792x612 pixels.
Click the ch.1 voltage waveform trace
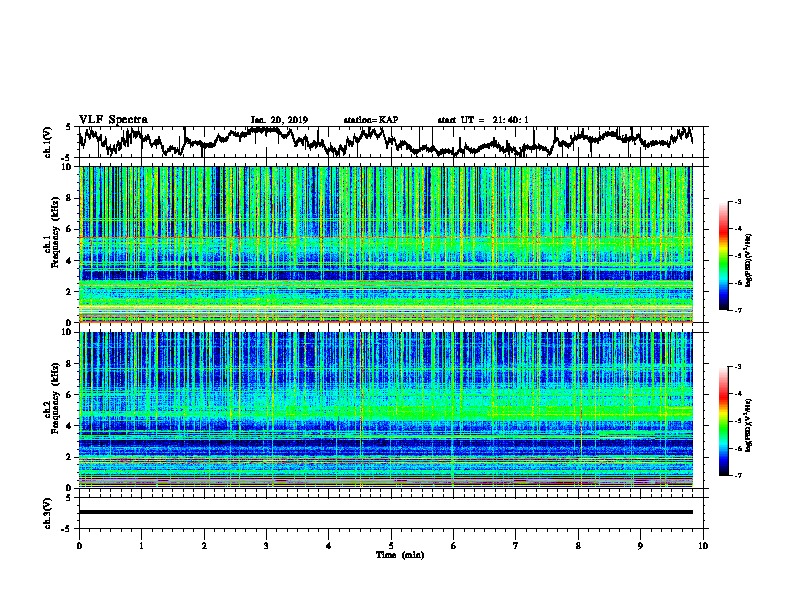386,142
